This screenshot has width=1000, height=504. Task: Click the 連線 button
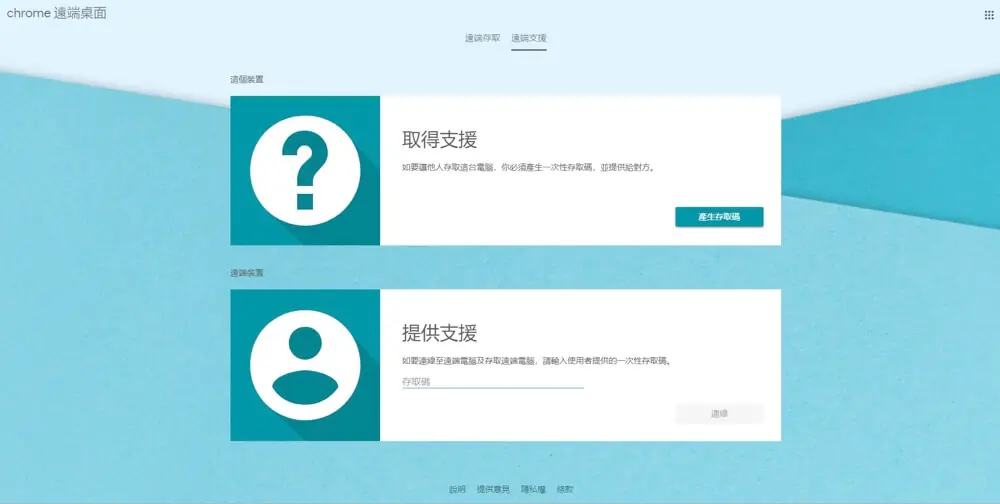719,413
